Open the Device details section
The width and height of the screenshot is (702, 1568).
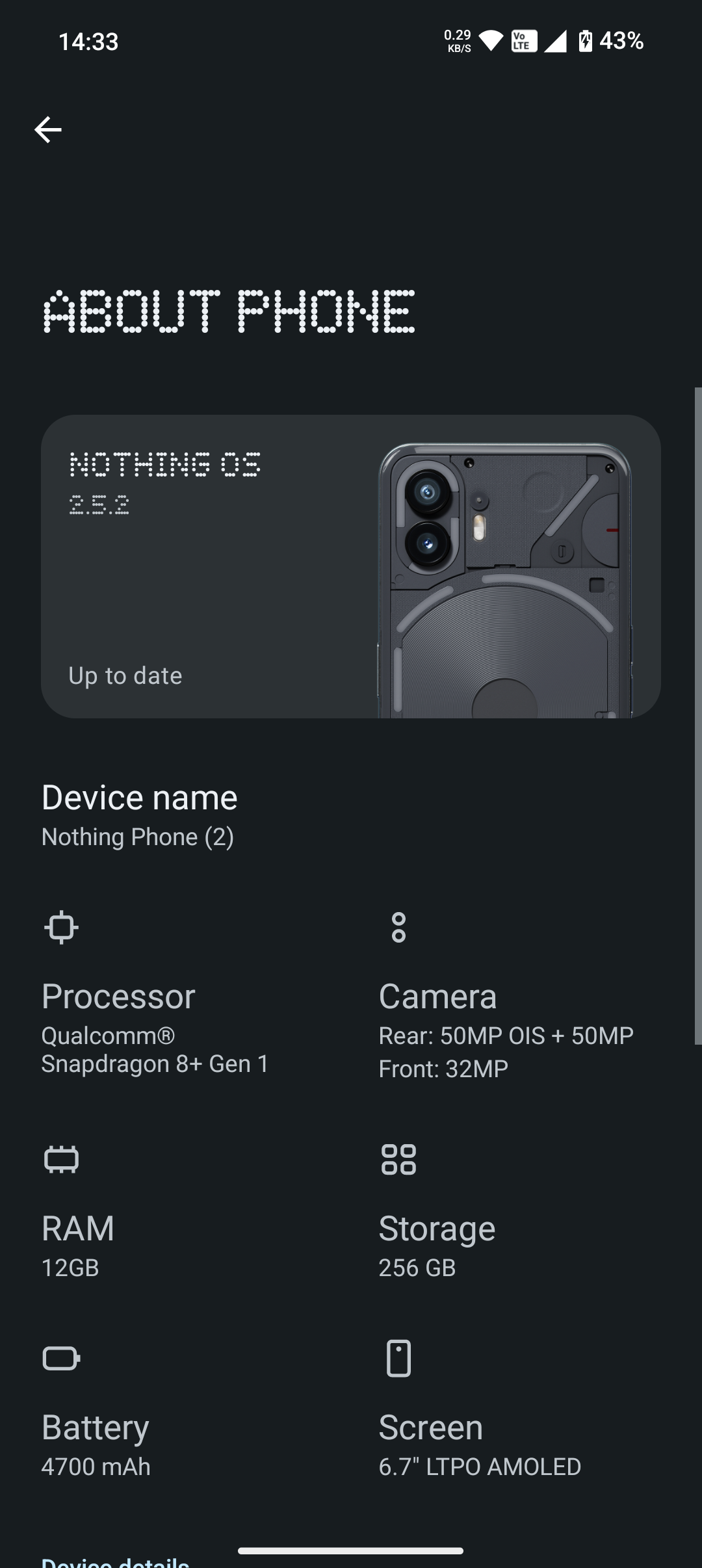[x=115, y=1561]
